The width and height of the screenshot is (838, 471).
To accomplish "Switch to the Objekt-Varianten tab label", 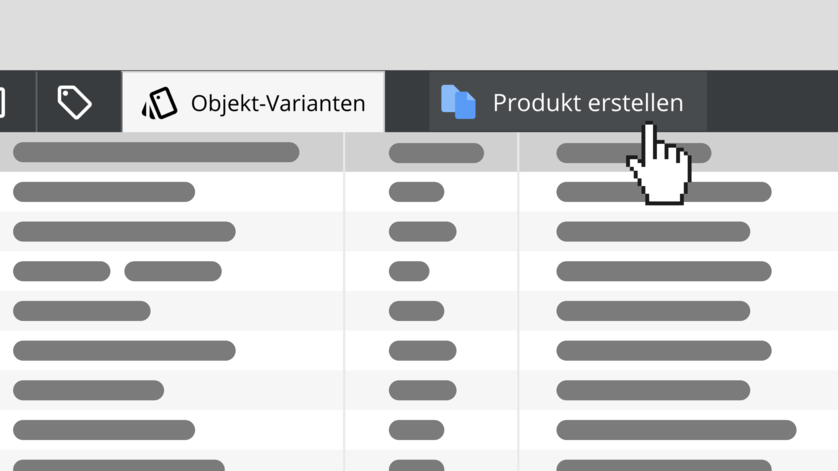I will point(278,103).
